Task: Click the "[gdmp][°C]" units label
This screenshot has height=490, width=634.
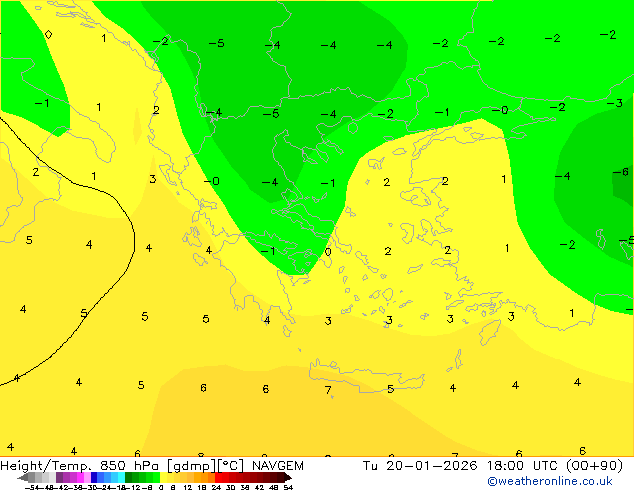Action: (x=205, y=466)
